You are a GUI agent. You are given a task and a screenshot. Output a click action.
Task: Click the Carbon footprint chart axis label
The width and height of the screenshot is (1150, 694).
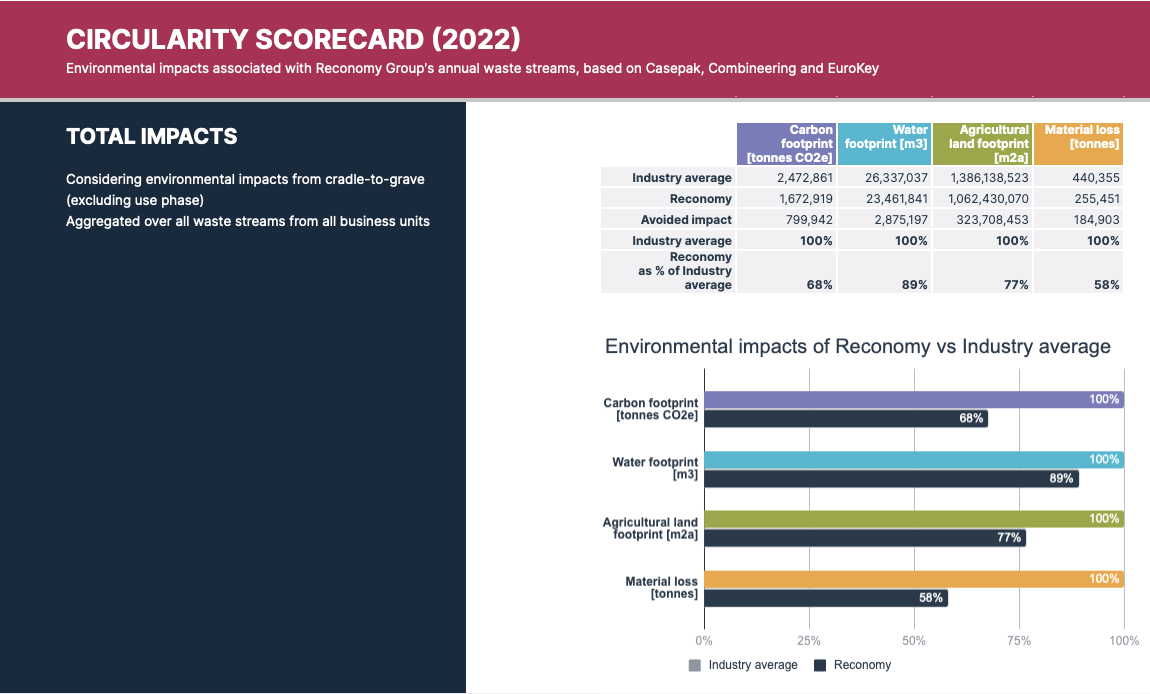(651, 409)
